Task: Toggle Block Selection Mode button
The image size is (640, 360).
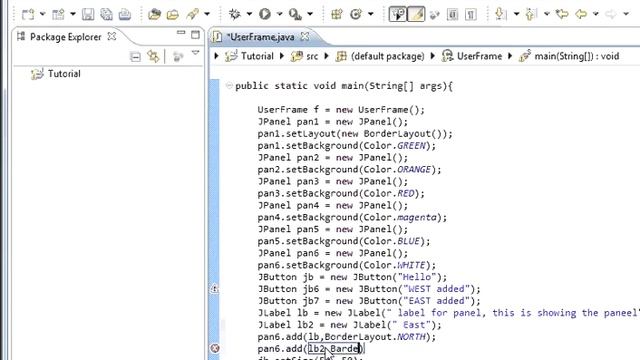Action: pos(452,14)
